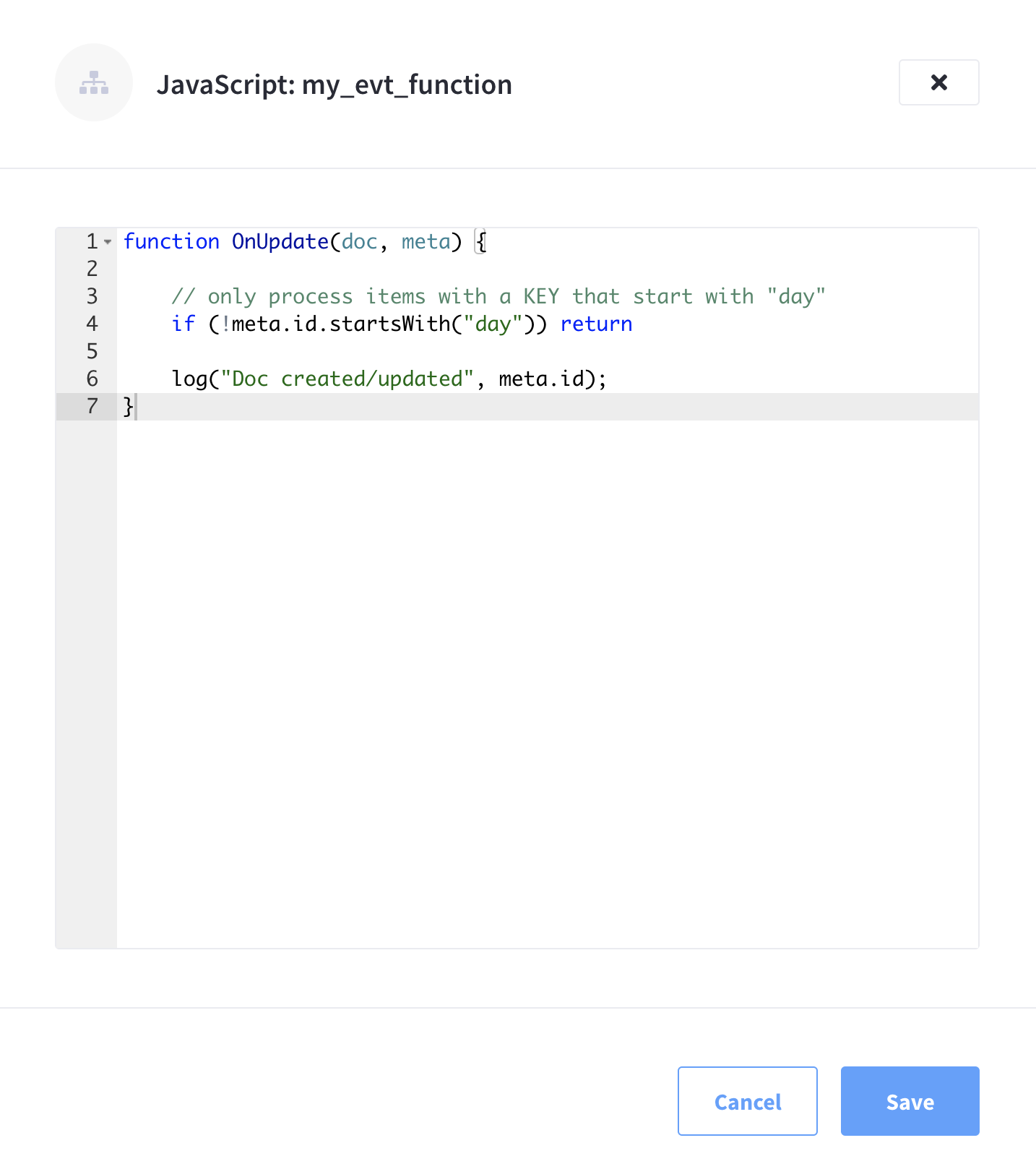Click the startsWith method call

[x=390, y=324]
